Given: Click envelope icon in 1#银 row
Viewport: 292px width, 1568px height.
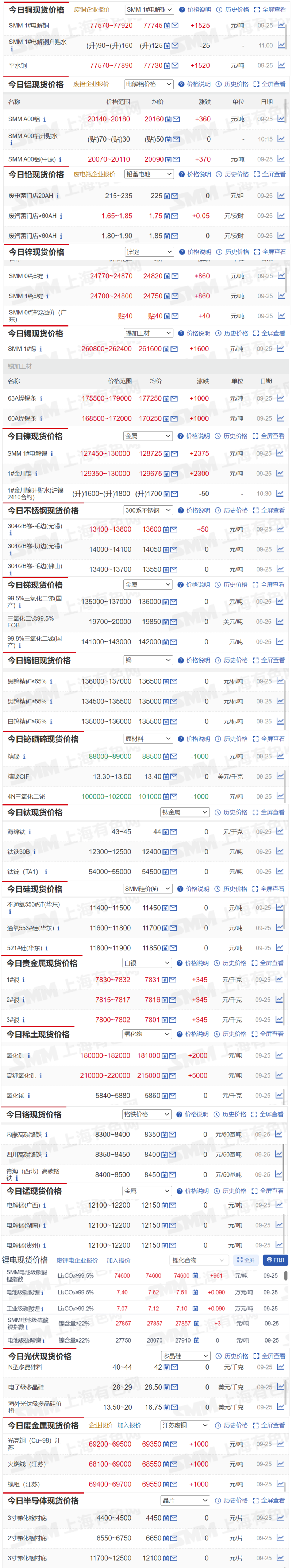Looking at the screenshot, I should coord(173,980).
